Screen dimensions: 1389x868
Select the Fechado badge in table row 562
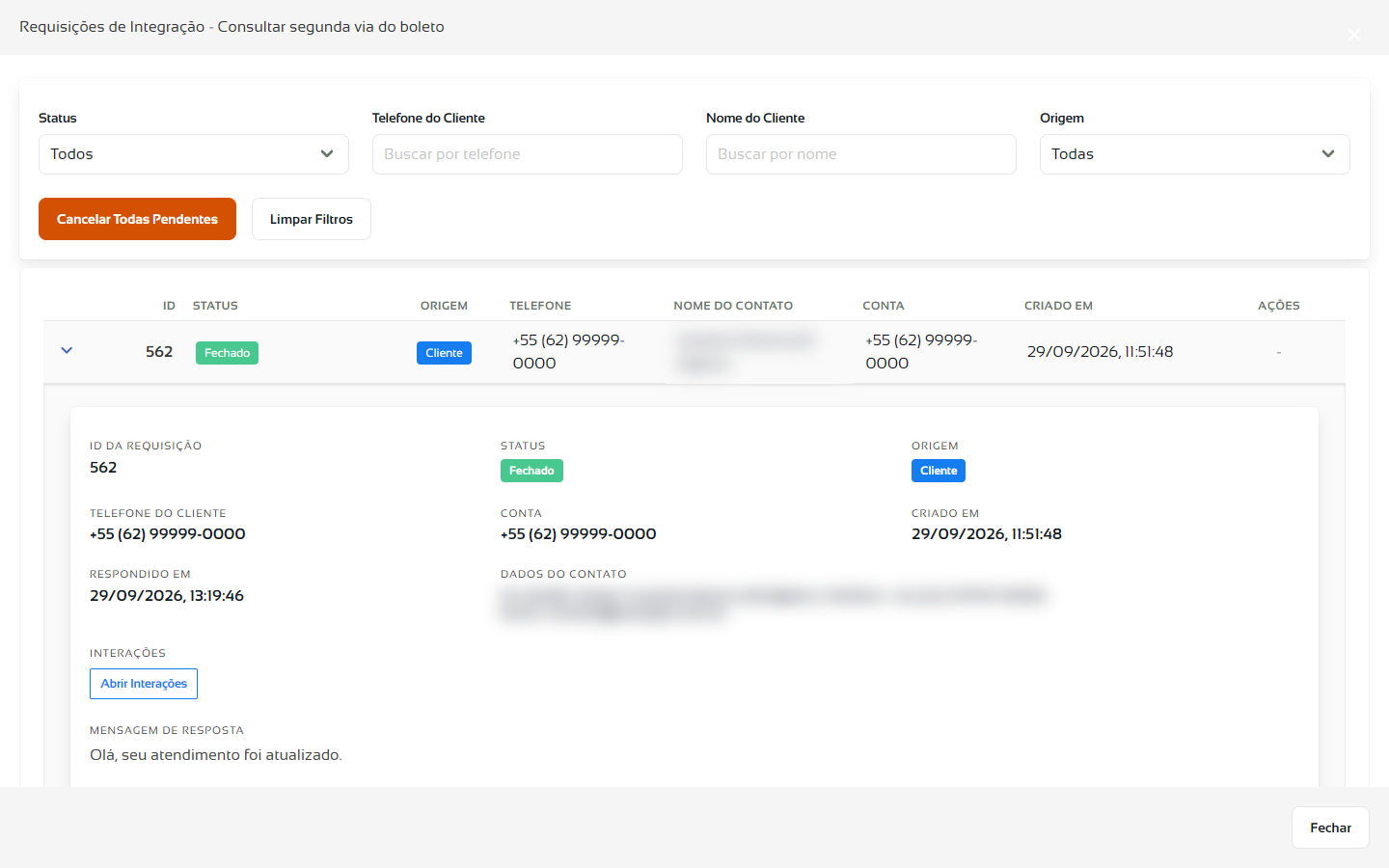[227, 353]
